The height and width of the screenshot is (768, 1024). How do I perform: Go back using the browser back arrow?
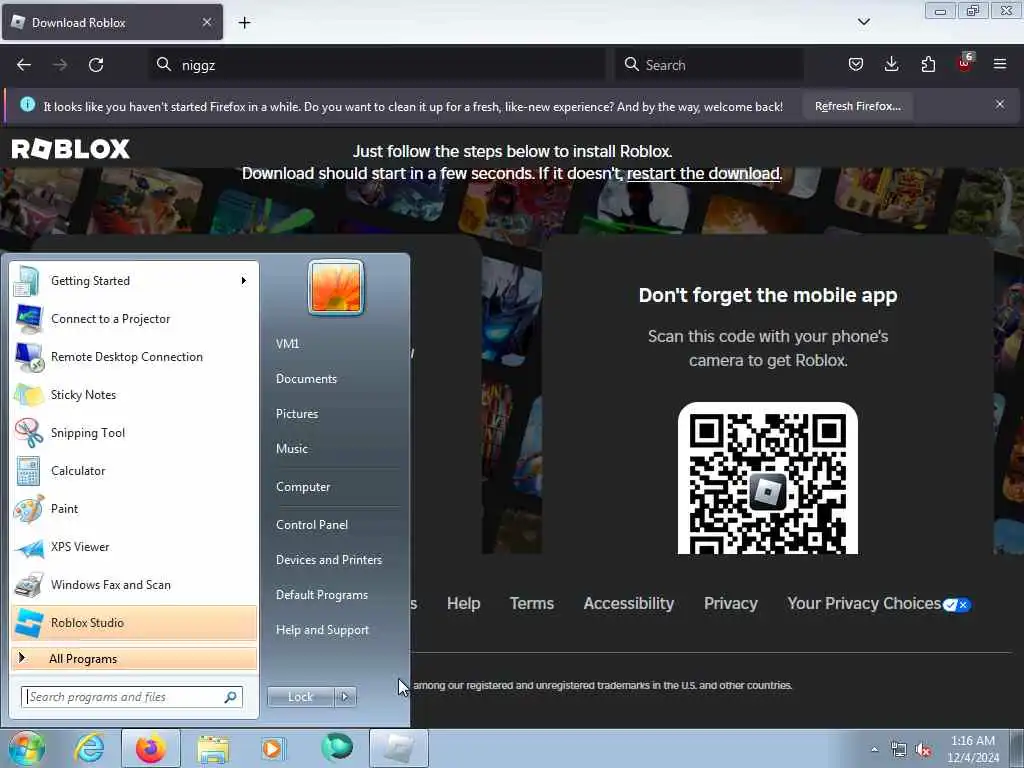pyautogui.click(x=24, y=65)
